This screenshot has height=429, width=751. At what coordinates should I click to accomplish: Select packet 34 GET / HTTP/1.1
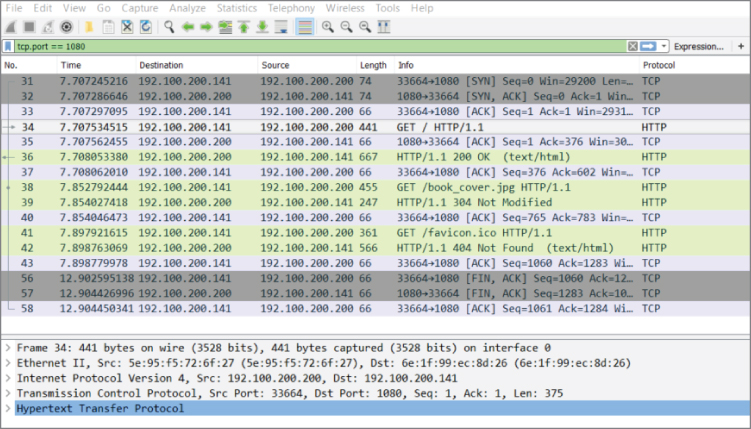pyautogui.click(x=376, y=127)
